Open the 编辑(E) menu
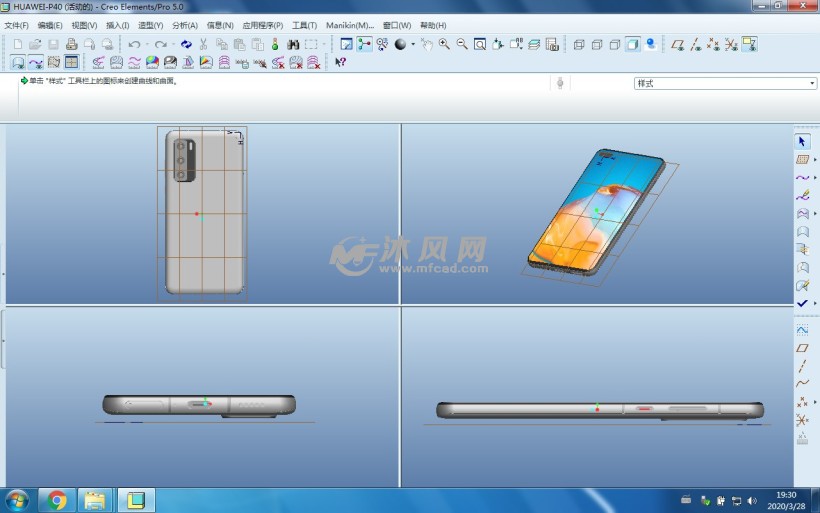 [50, 25]
